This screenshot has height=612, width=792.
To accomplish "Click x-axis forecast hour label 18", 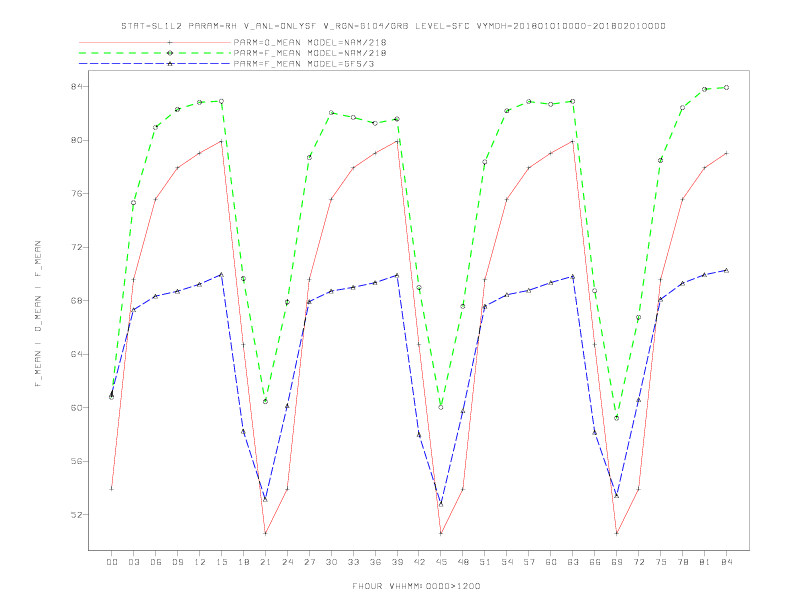I will coord(243,562).
